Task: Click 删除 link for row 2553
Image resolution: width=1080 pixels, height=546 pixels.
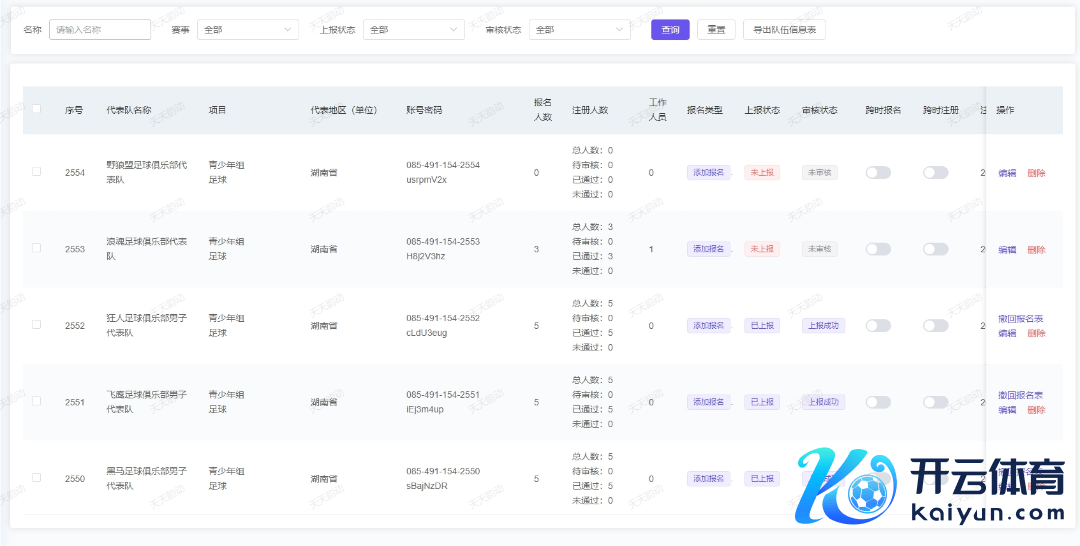Action: (1036, 250)
